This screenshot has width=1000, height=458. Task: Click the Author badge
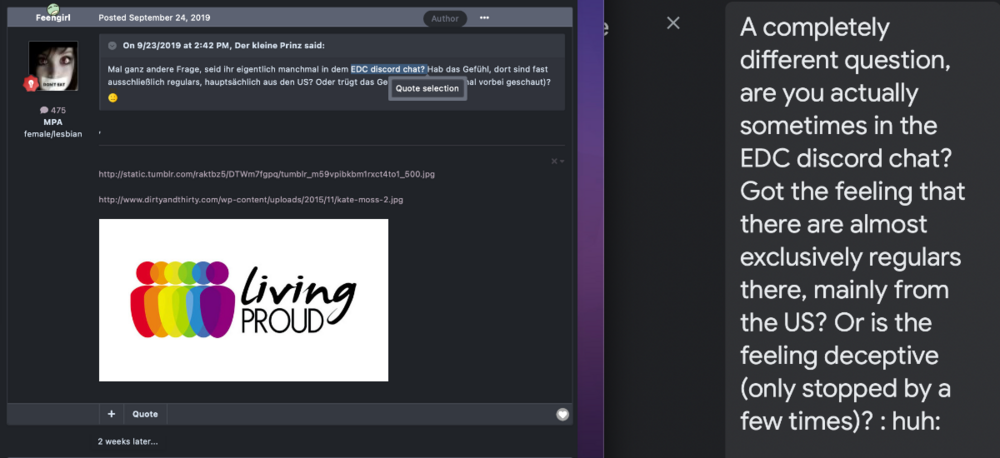click(x=445, y=18)
